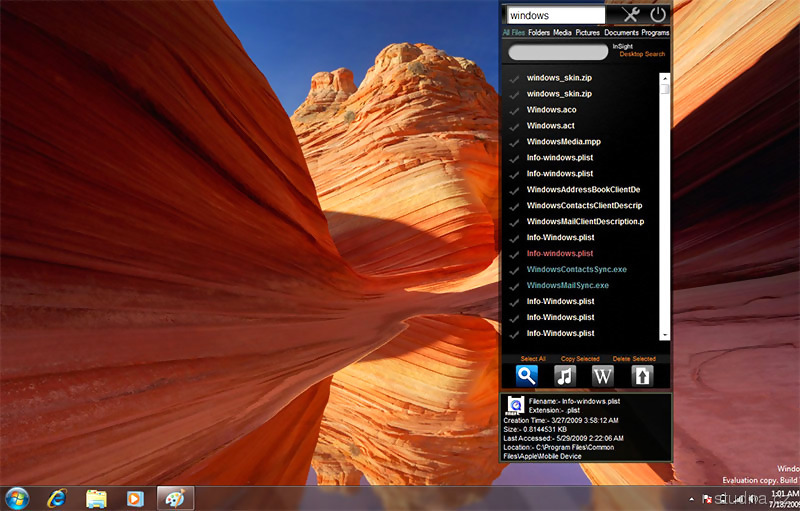Click the Size 0.8144531 KB detail
This screenshot has width=800, height=511.
[535, 430]
